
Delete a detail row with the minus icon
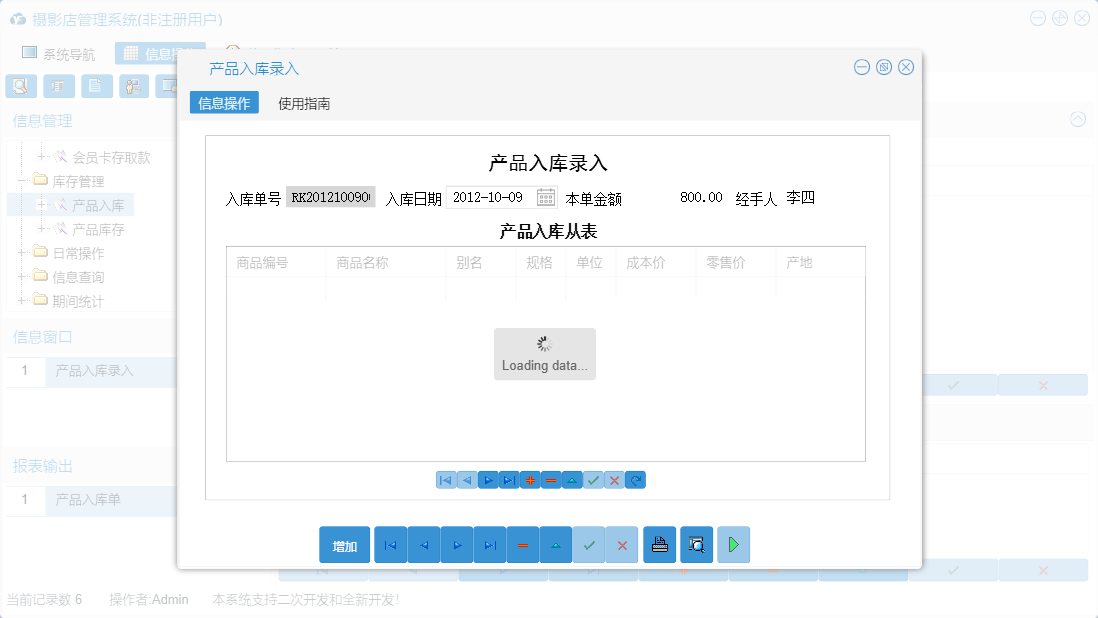[x=551, y=480]
